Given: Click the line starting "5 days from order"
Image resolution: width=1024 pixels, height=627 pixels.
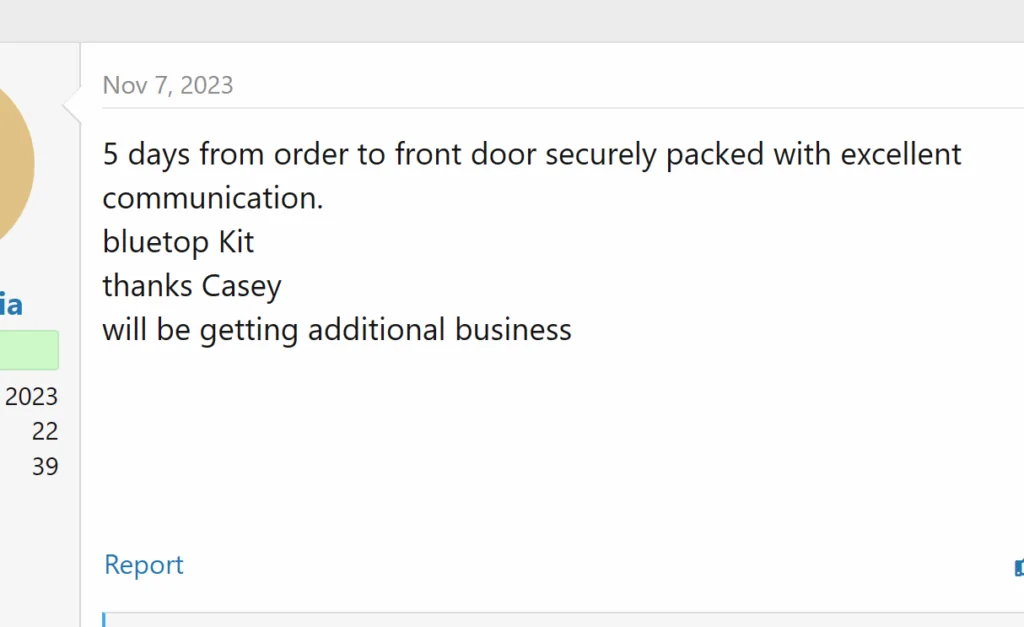Looking at the screenshot, I should coord(531,155).
